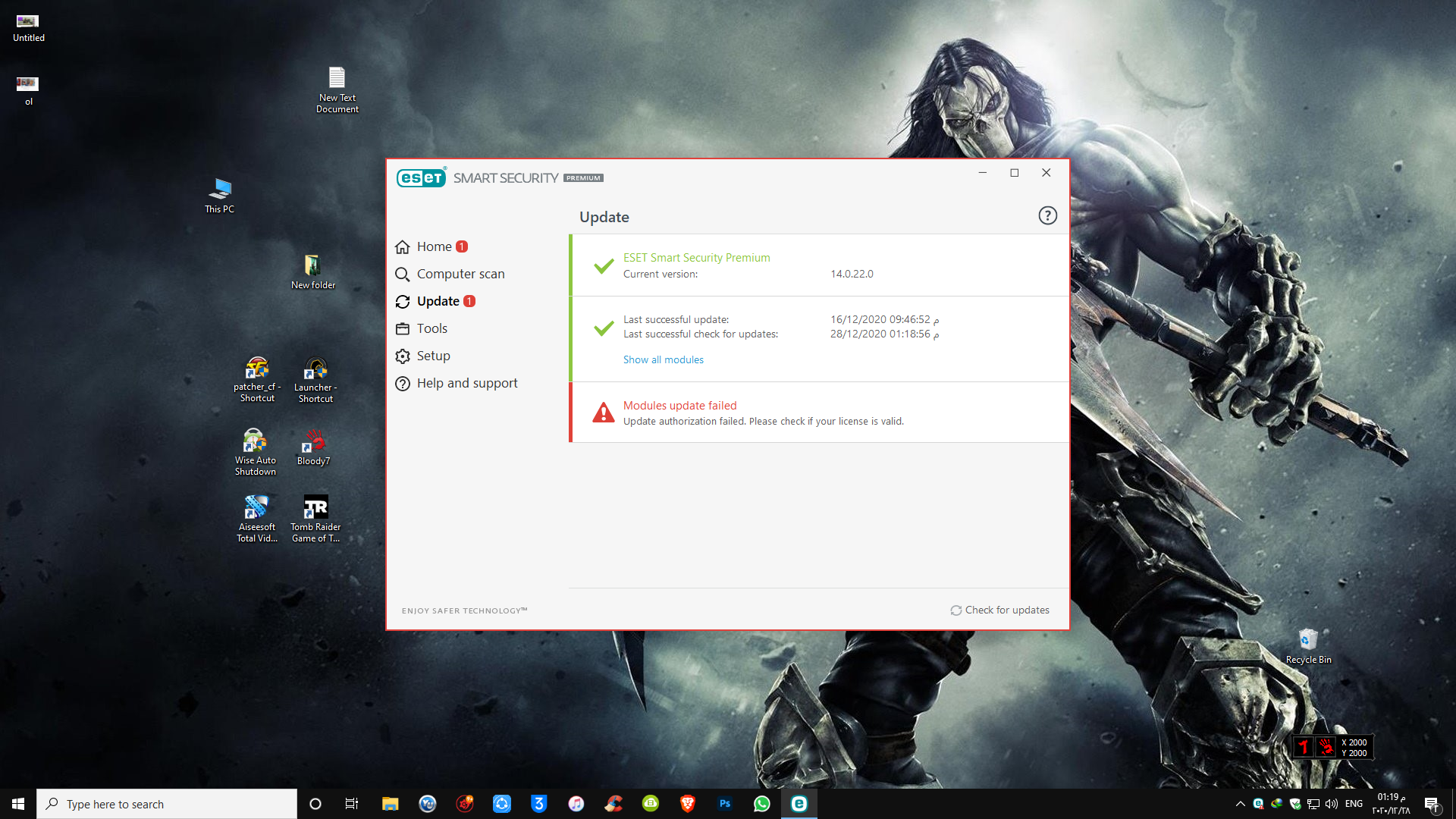The image size is (1456, 819).
Task: Click the red warning triangle icon
Action: pos(603,413)
